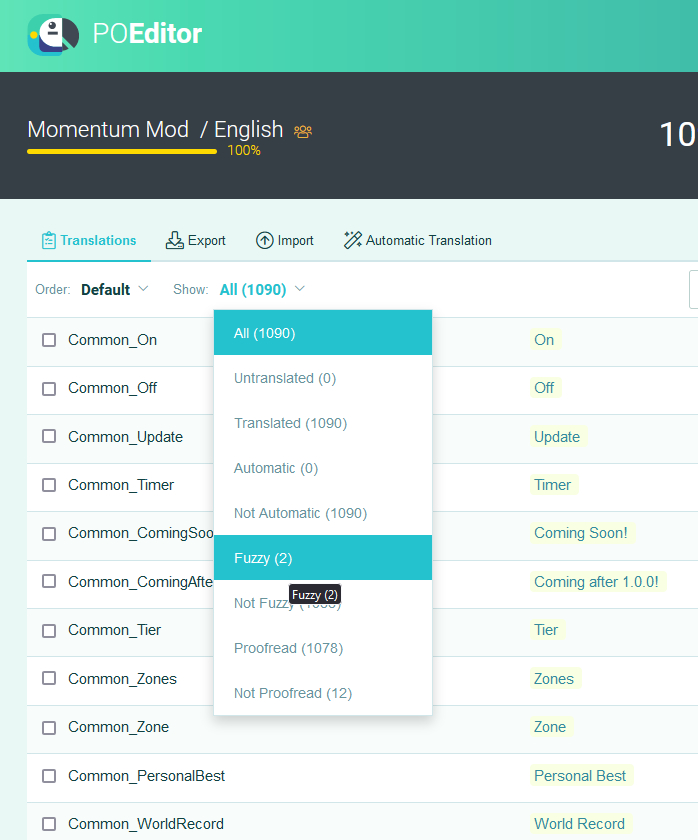Click the Automatic Translation wand icon
The image size is (698, 840).
point(353,240)
